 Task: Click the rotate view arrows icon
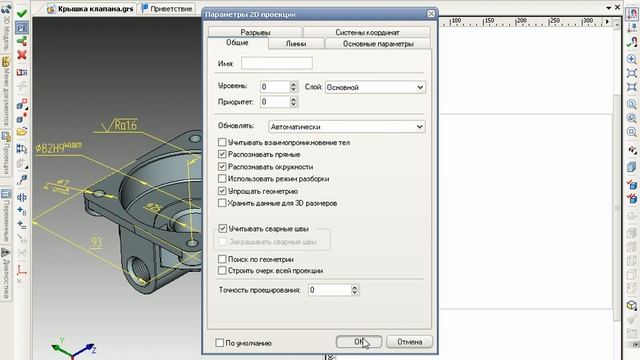coord(632,151)
